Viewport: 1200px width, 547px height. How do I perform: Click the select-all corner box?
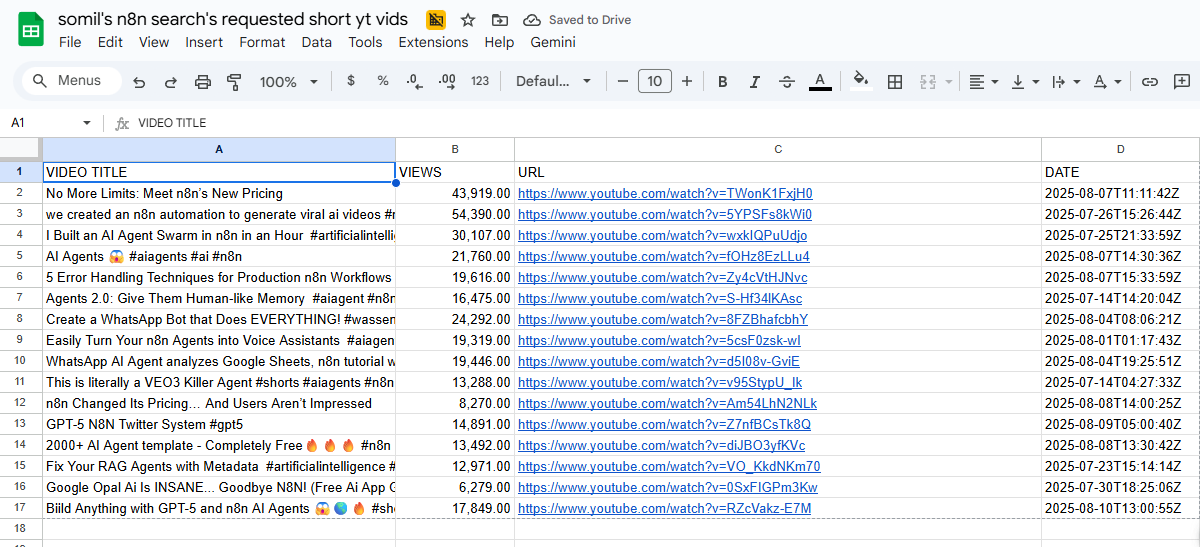pos(21,149)
